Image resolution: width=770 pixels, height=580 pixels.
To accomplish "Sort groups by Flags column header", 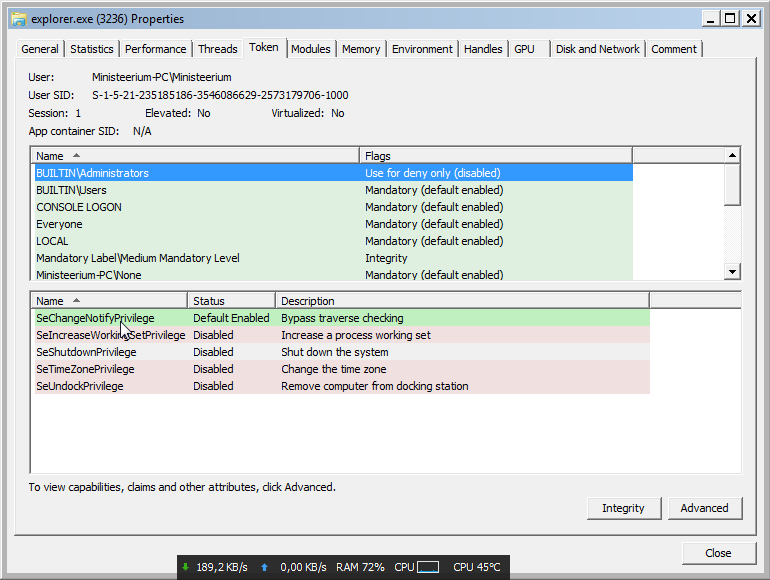I will [495, 156].
